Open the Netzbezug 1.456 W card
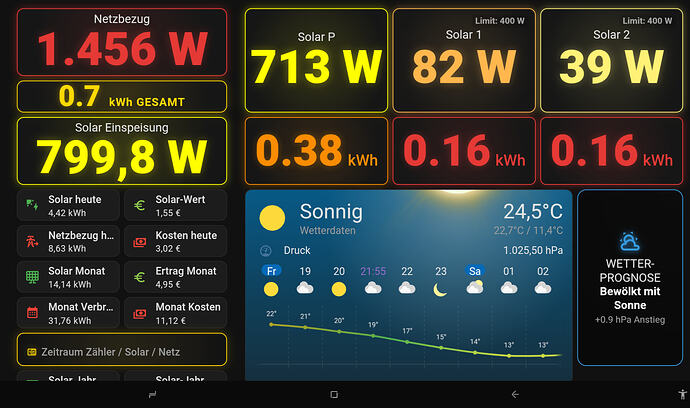 pyautogui.click(x=122, y=42)
